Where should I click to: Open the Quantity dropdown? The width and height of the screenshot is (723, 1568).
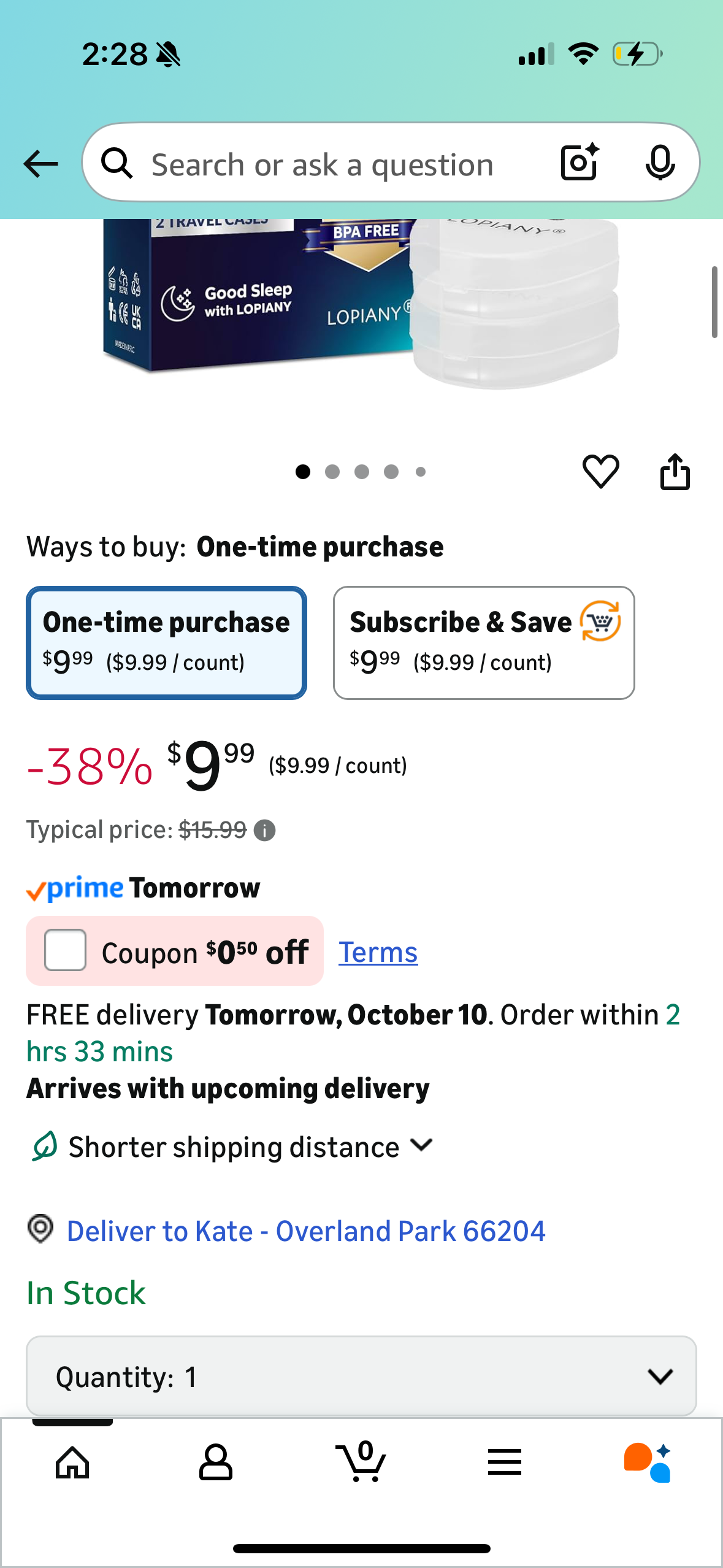coord(361,1376)
